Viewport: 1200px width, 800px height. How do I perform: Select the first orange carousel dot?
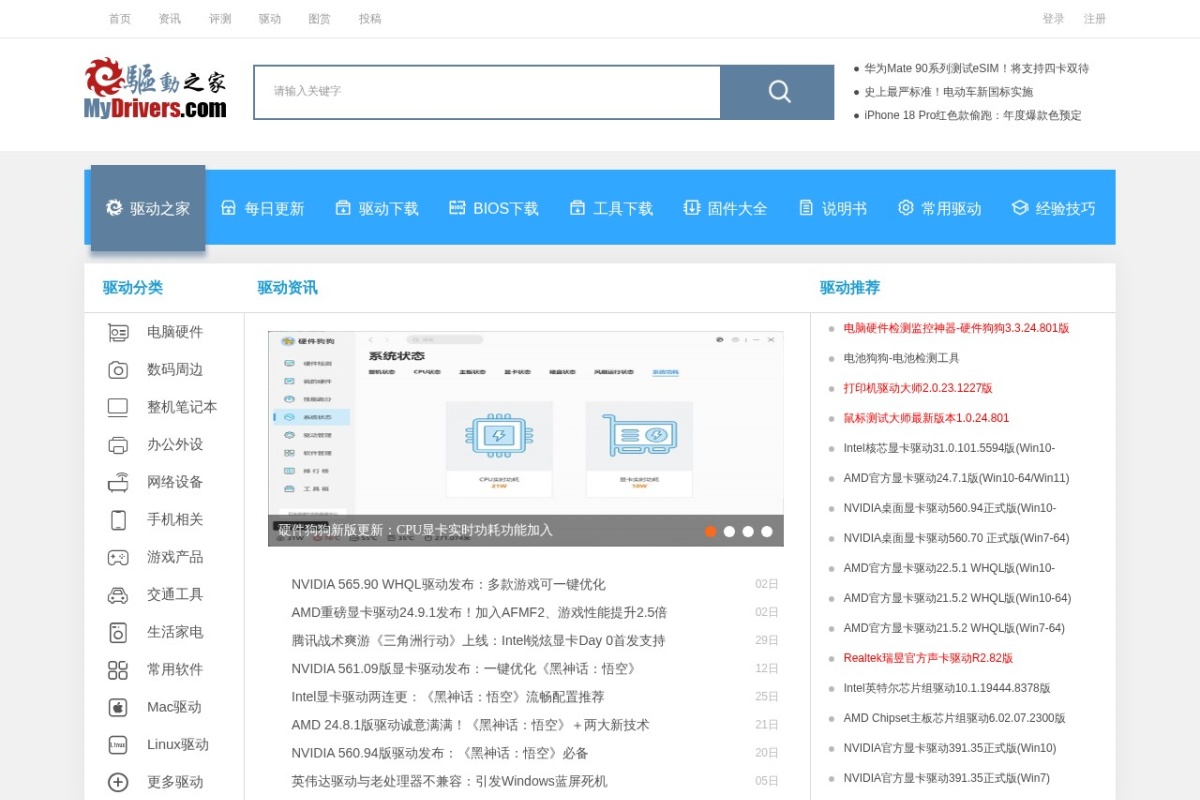(x=711, y=532)
